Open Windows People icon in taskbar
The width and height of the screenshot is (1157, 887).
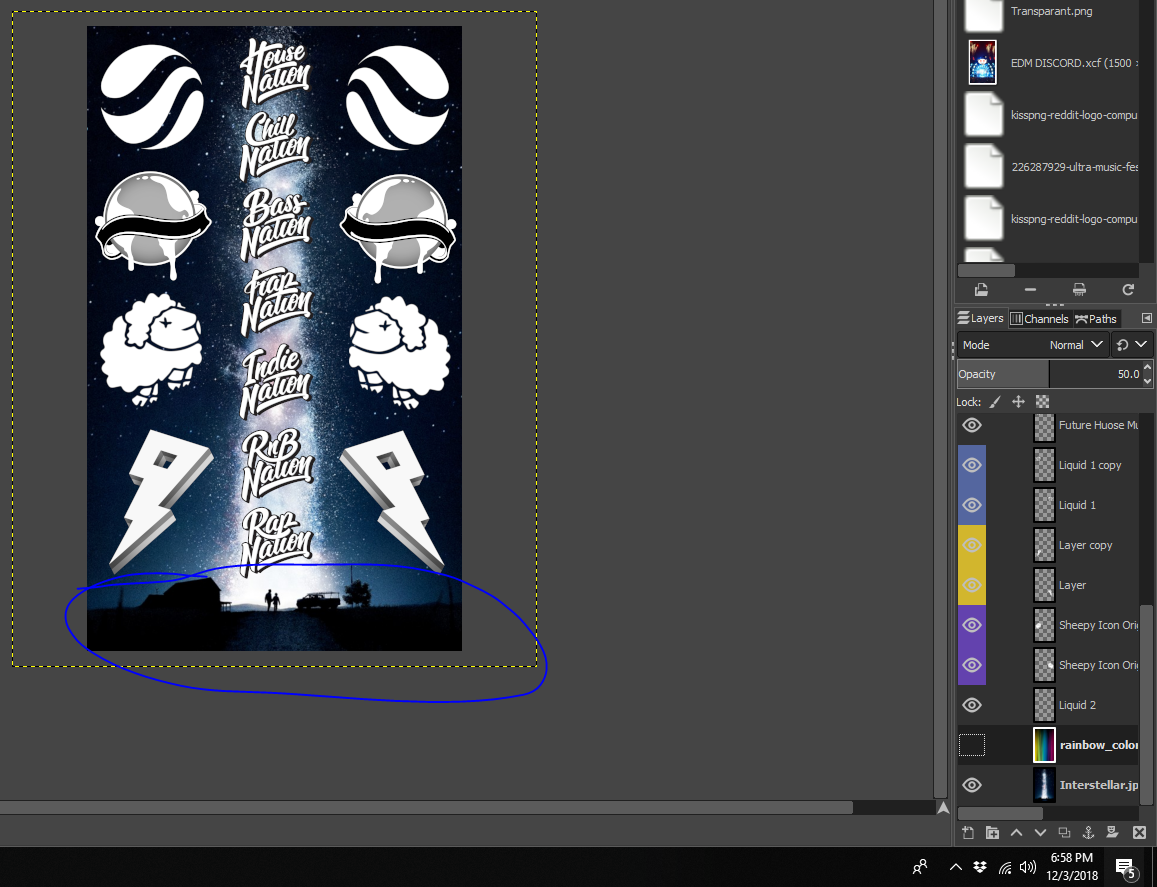920,867
